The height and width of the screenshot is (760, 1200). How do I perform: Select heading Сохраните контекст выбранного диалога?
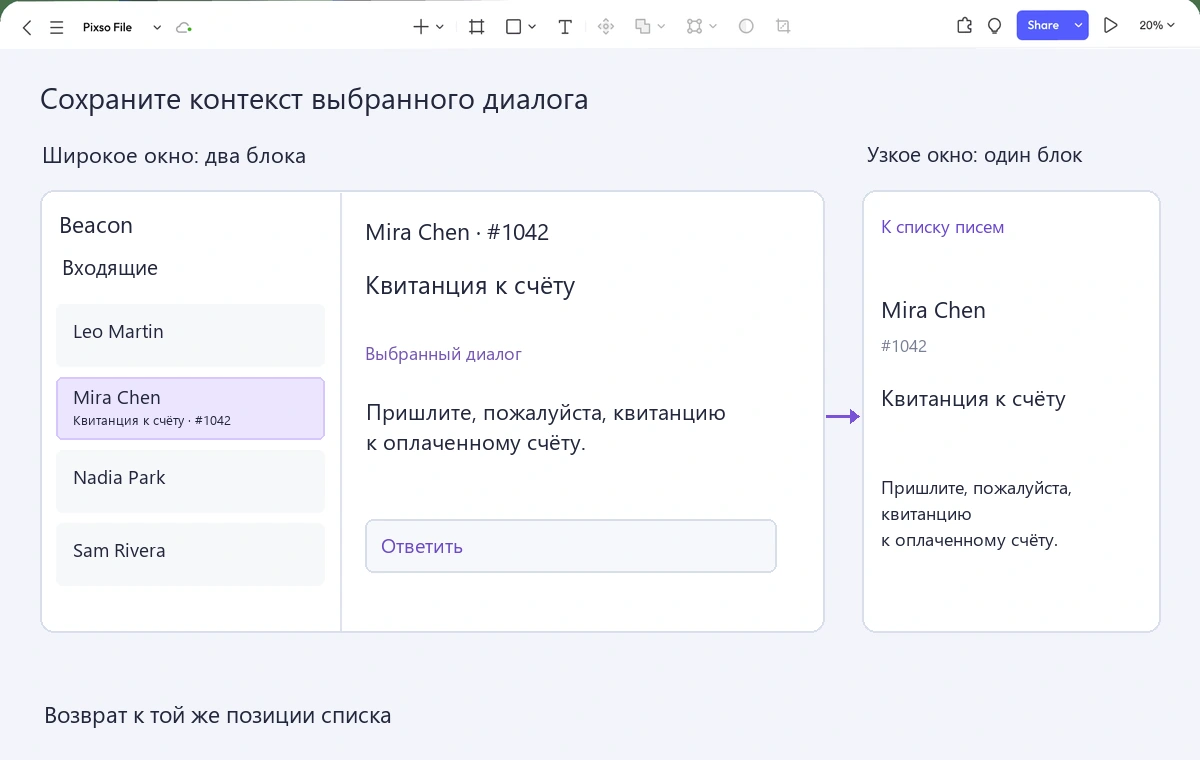pyautogui.click(x=314, y=100)
